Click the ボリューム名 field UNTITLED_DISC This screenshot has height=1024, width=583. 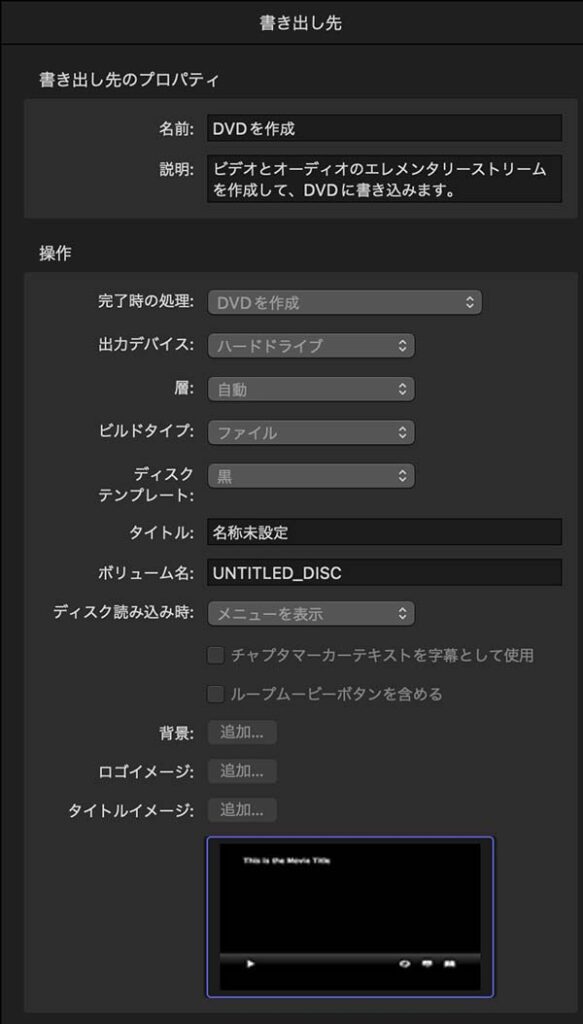tap(385, 572)
